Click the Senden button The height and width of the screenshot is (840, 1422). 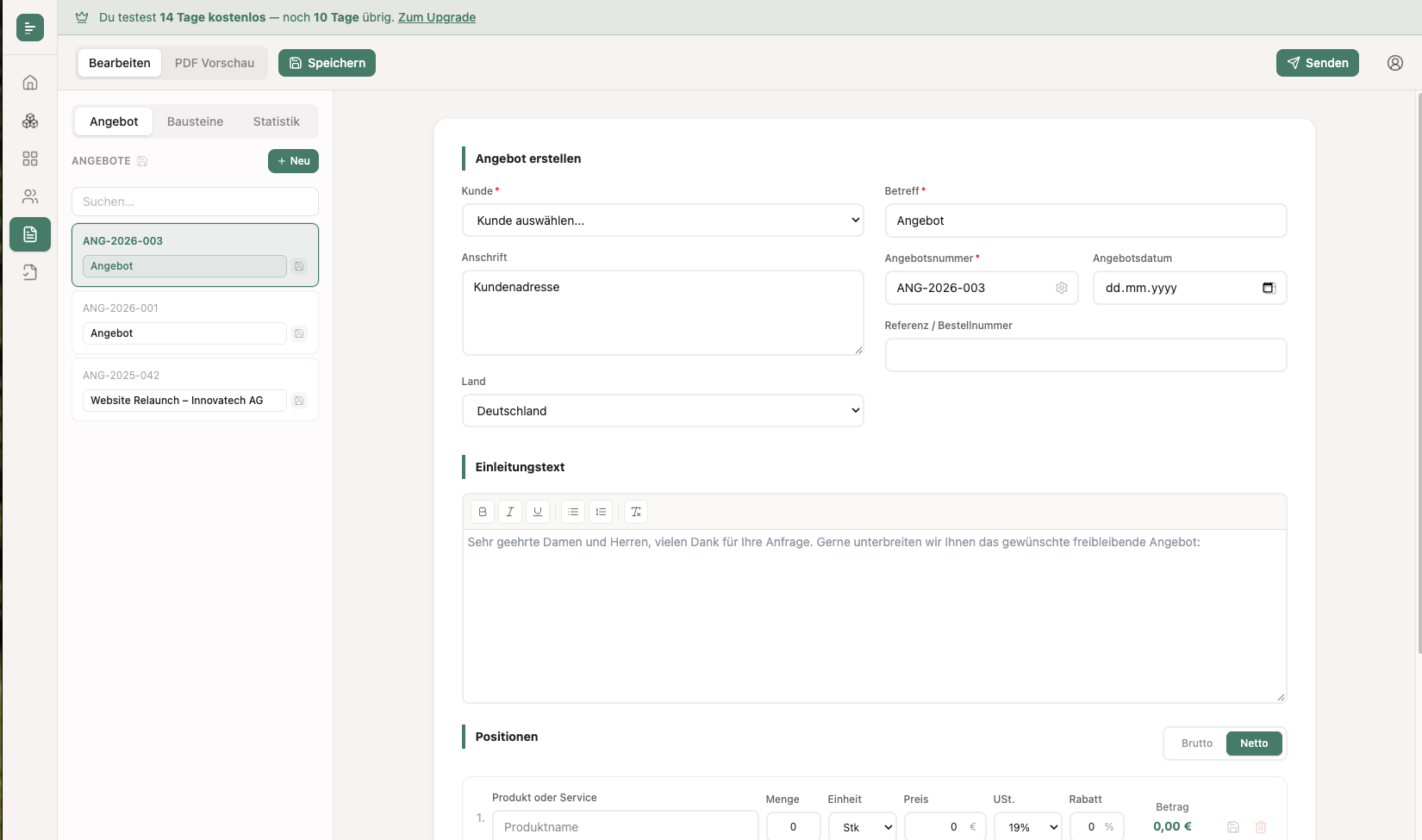1317,63
